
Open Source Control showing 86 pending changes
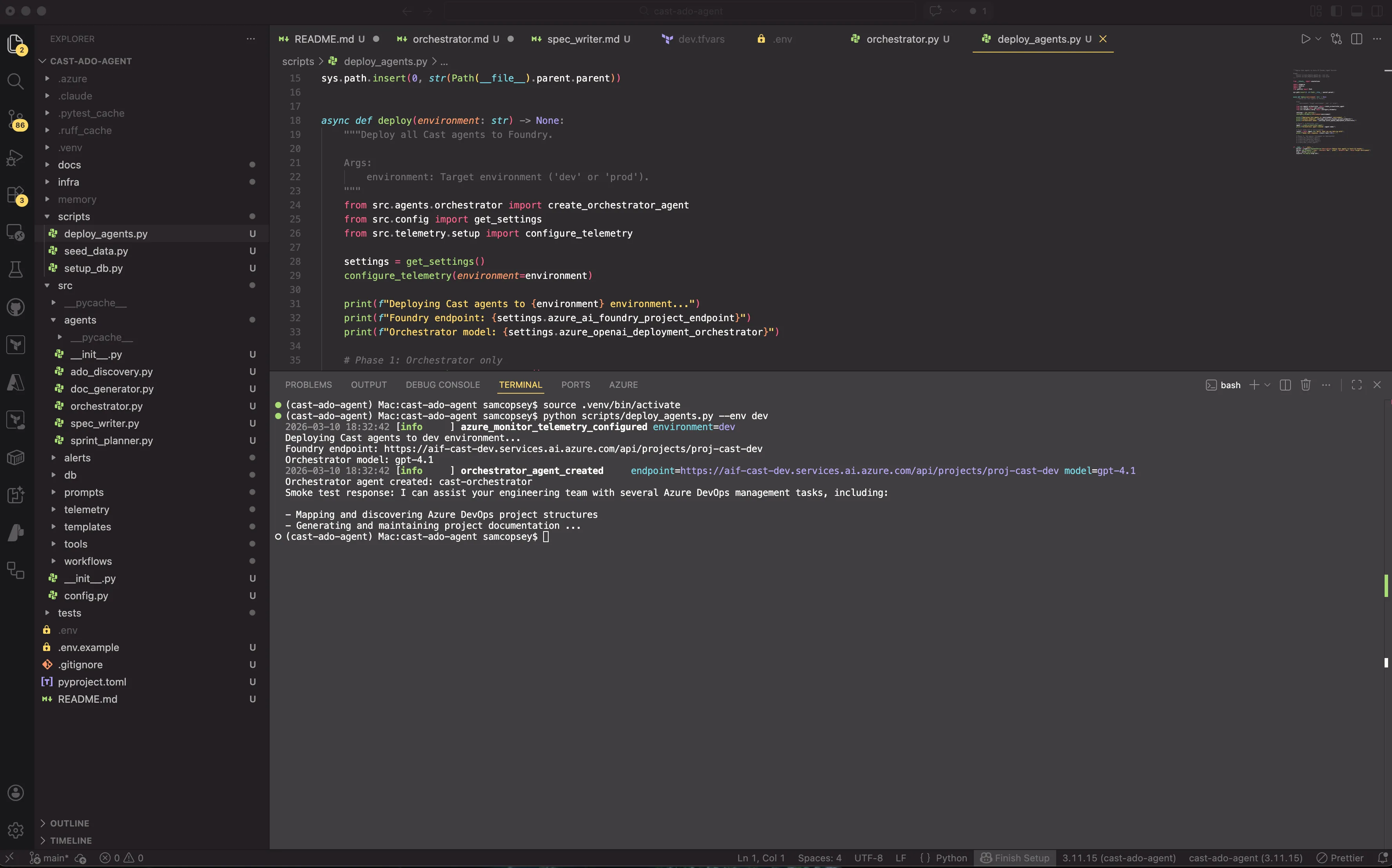pos(16,119)
